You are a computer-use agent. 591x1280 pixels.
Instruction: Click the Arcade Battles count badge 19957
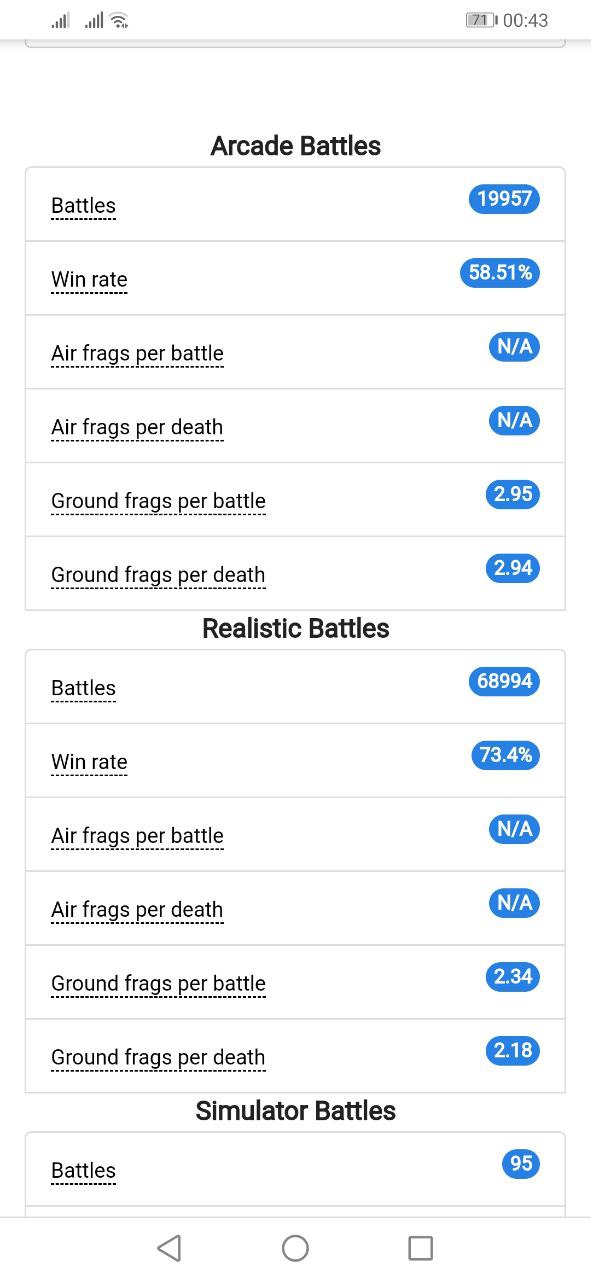pos(504,199)
